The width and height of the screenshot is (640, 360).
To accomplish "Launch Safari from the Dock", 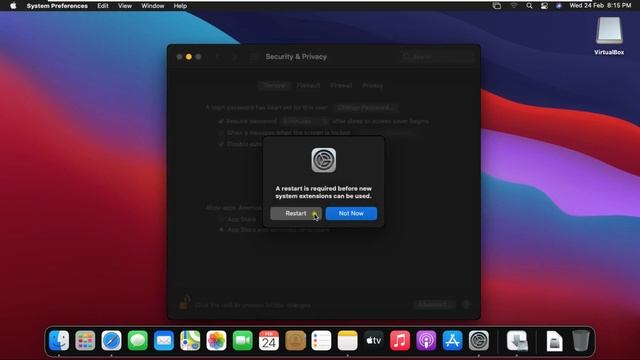I will tap(111, 340).
